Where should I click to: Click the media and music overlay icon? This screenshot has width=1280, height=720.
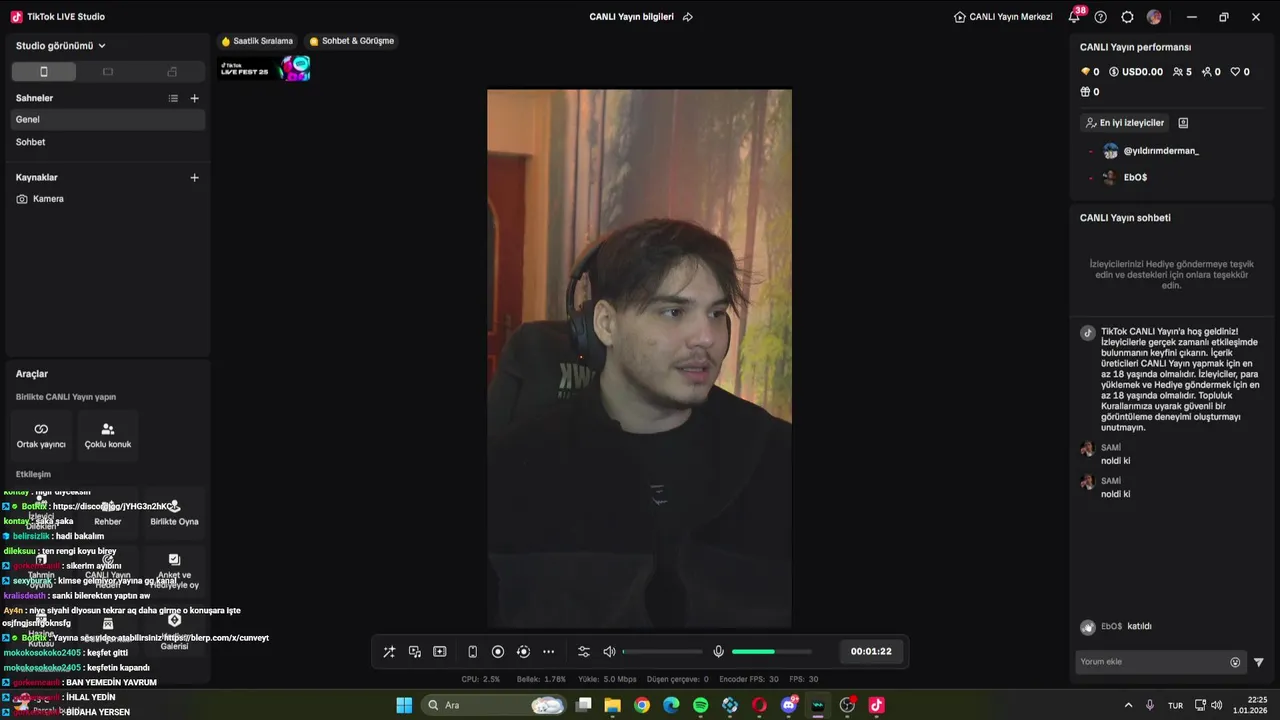pos(415,652)
